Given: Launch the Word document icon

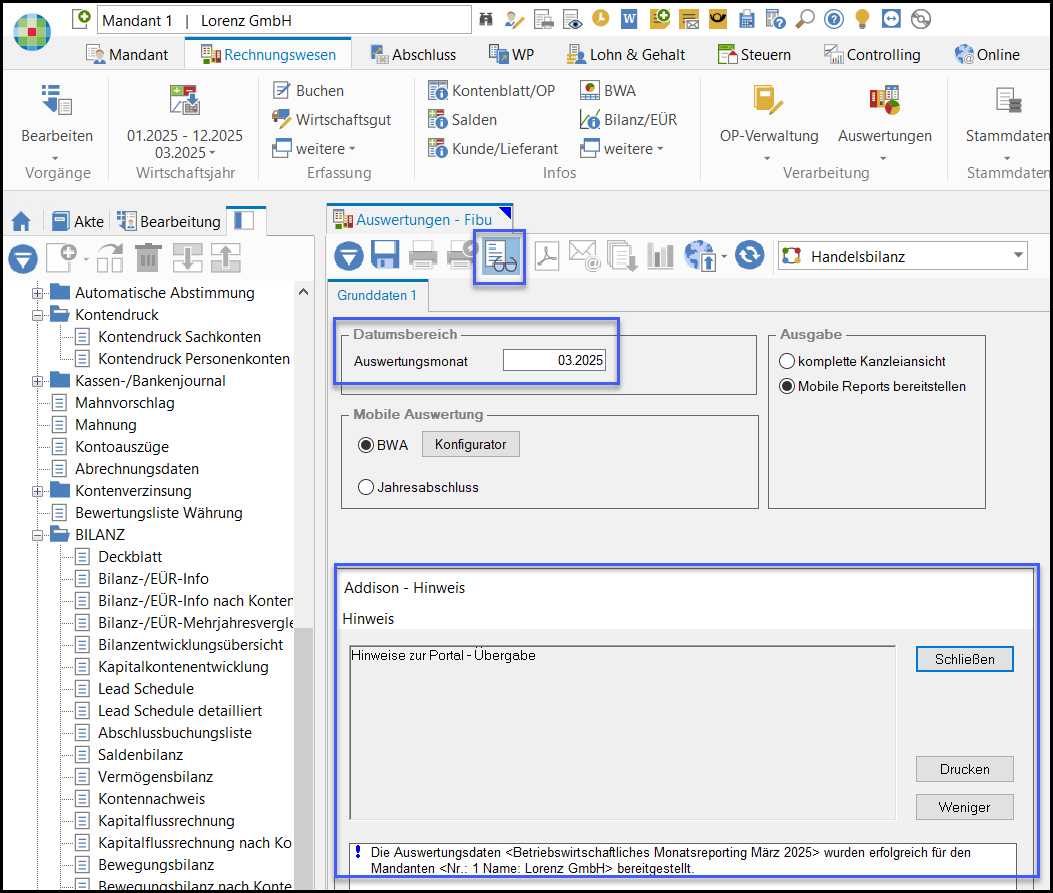Looking at the screenshot, I should point(629,19).
